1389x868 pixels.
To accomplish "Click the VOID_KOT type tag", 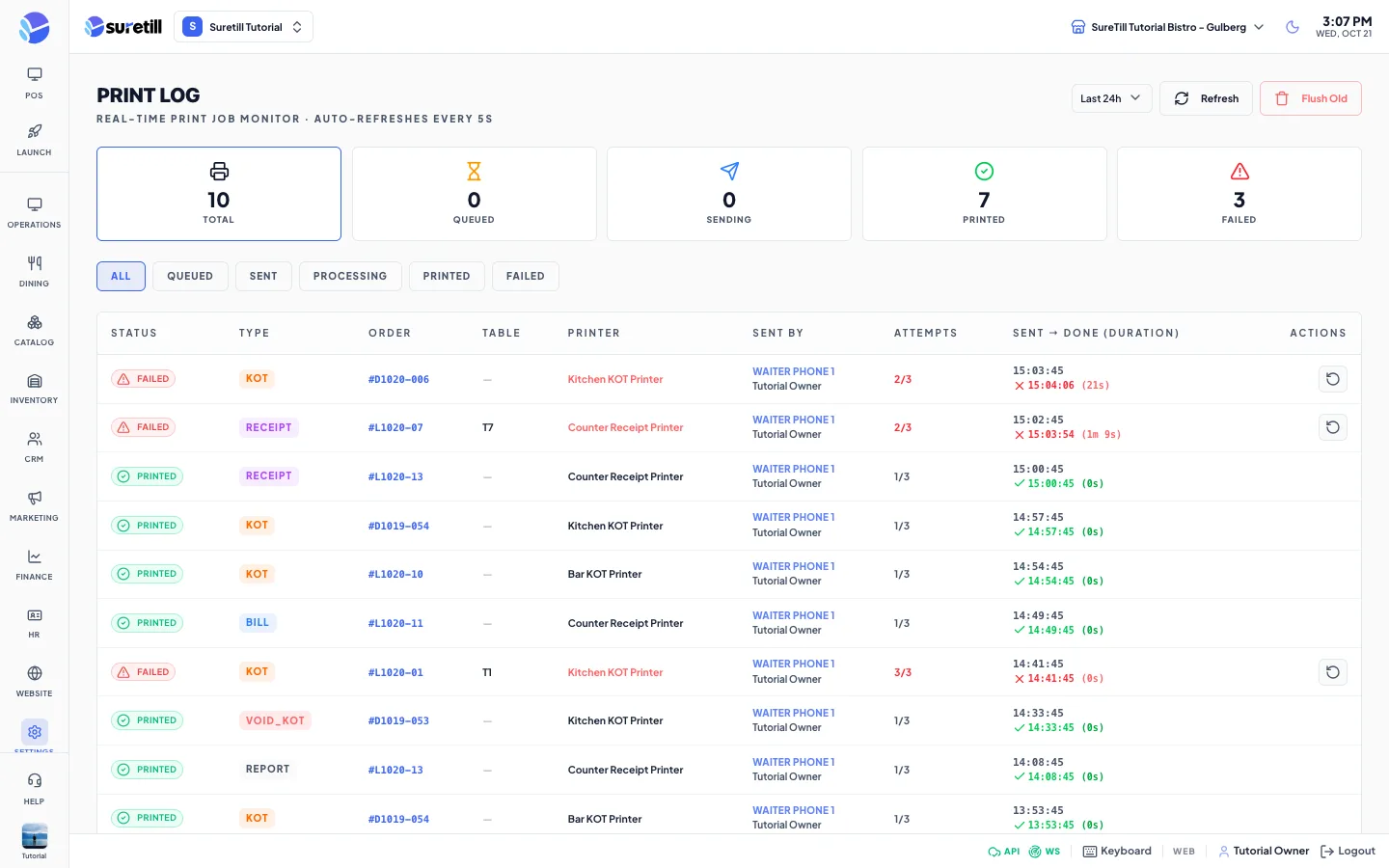I will tap(275, 720).
